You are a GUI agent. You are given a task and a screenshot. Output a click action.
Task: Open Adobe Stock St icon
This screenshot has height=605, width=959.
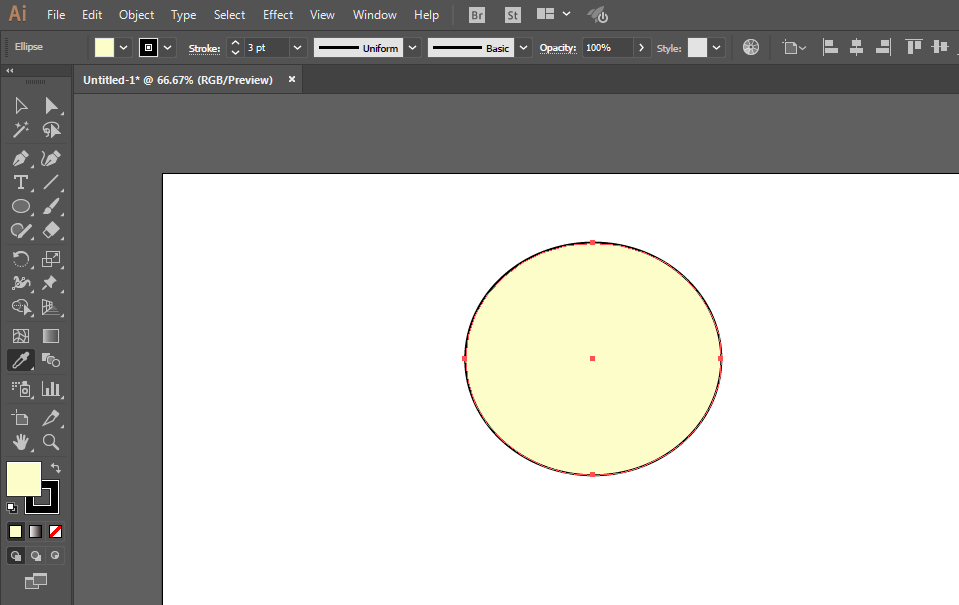513,15
